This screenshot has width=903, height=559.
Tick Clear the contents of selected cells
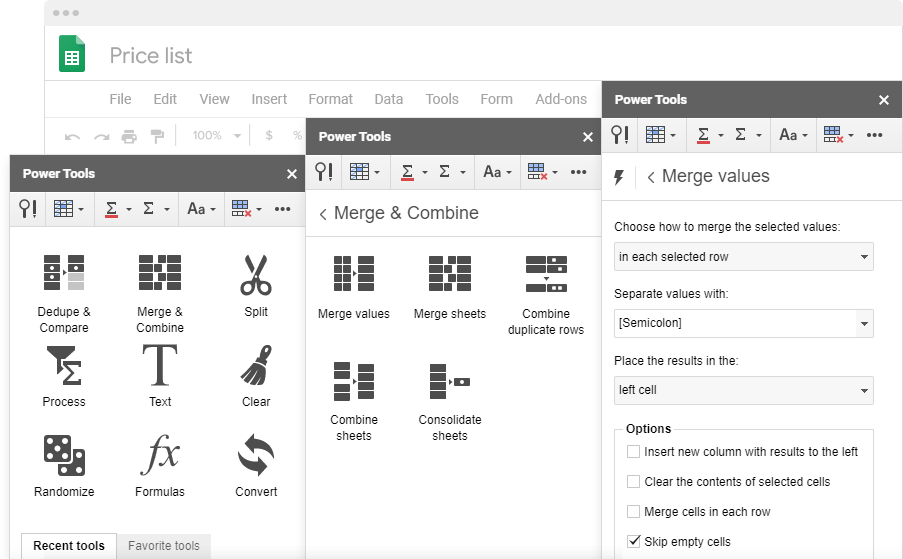[633, 481]
